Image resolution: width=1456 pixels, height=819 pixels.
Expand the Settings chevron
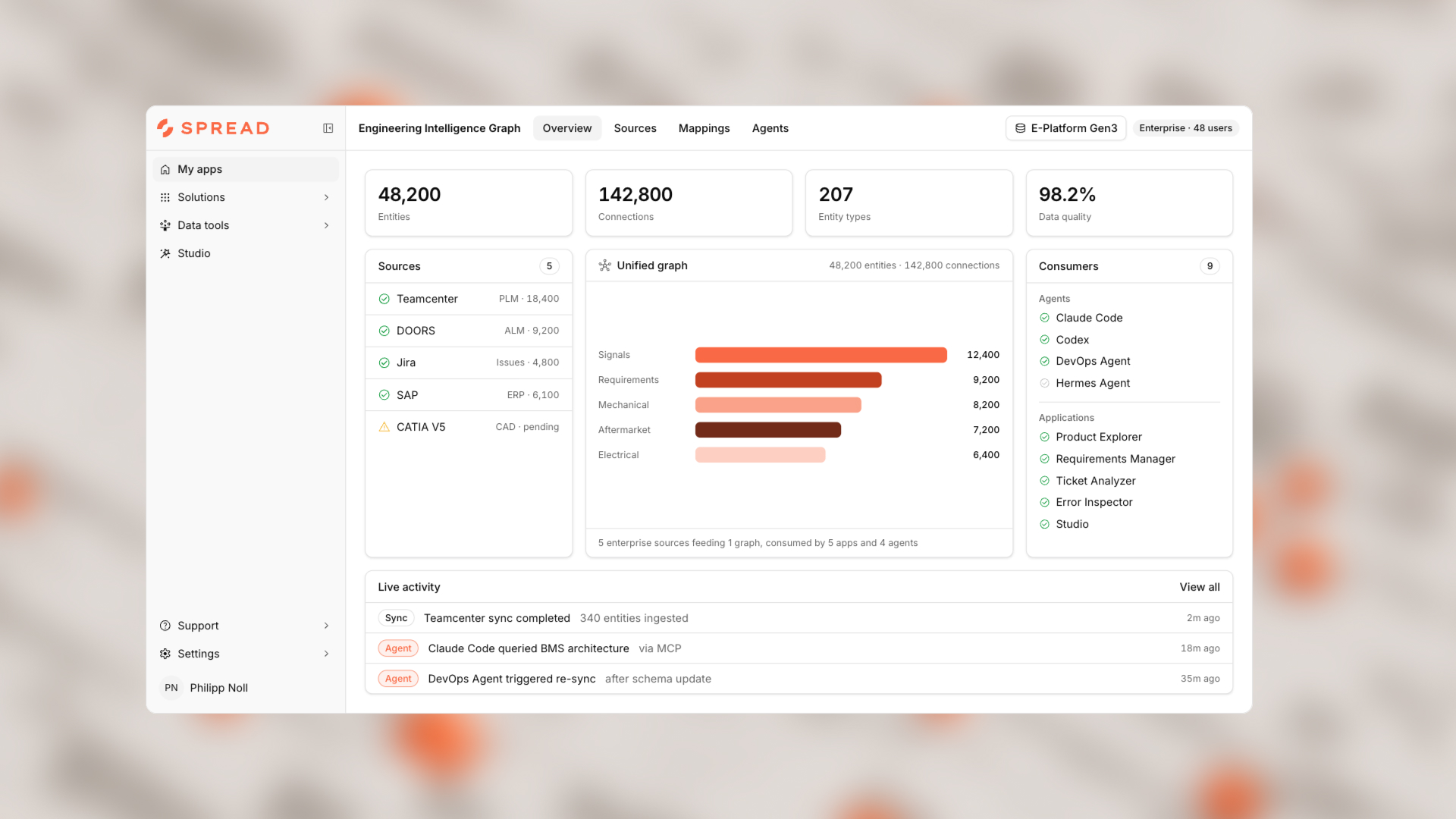coord(327,654)
